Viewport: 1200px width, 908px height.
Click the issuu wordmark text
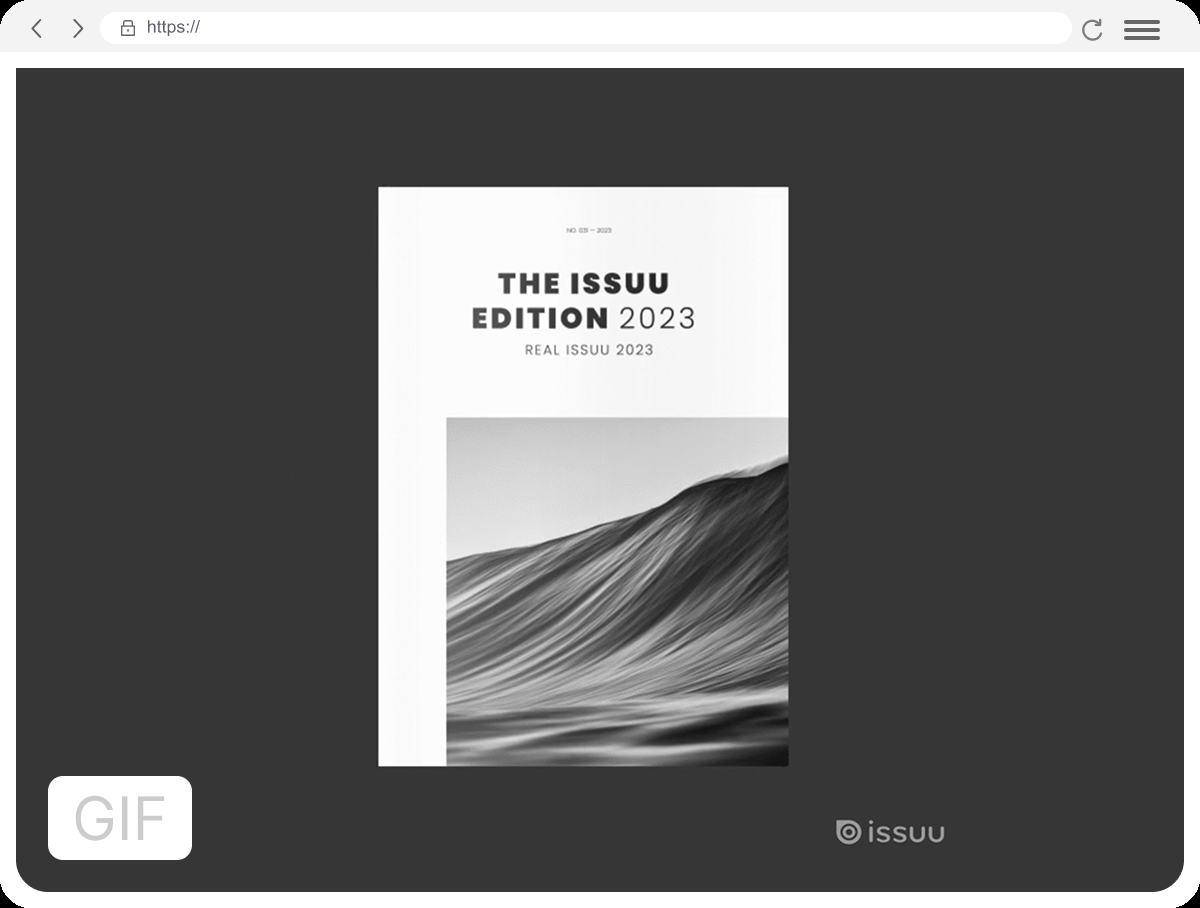click(x=906, y=832)
